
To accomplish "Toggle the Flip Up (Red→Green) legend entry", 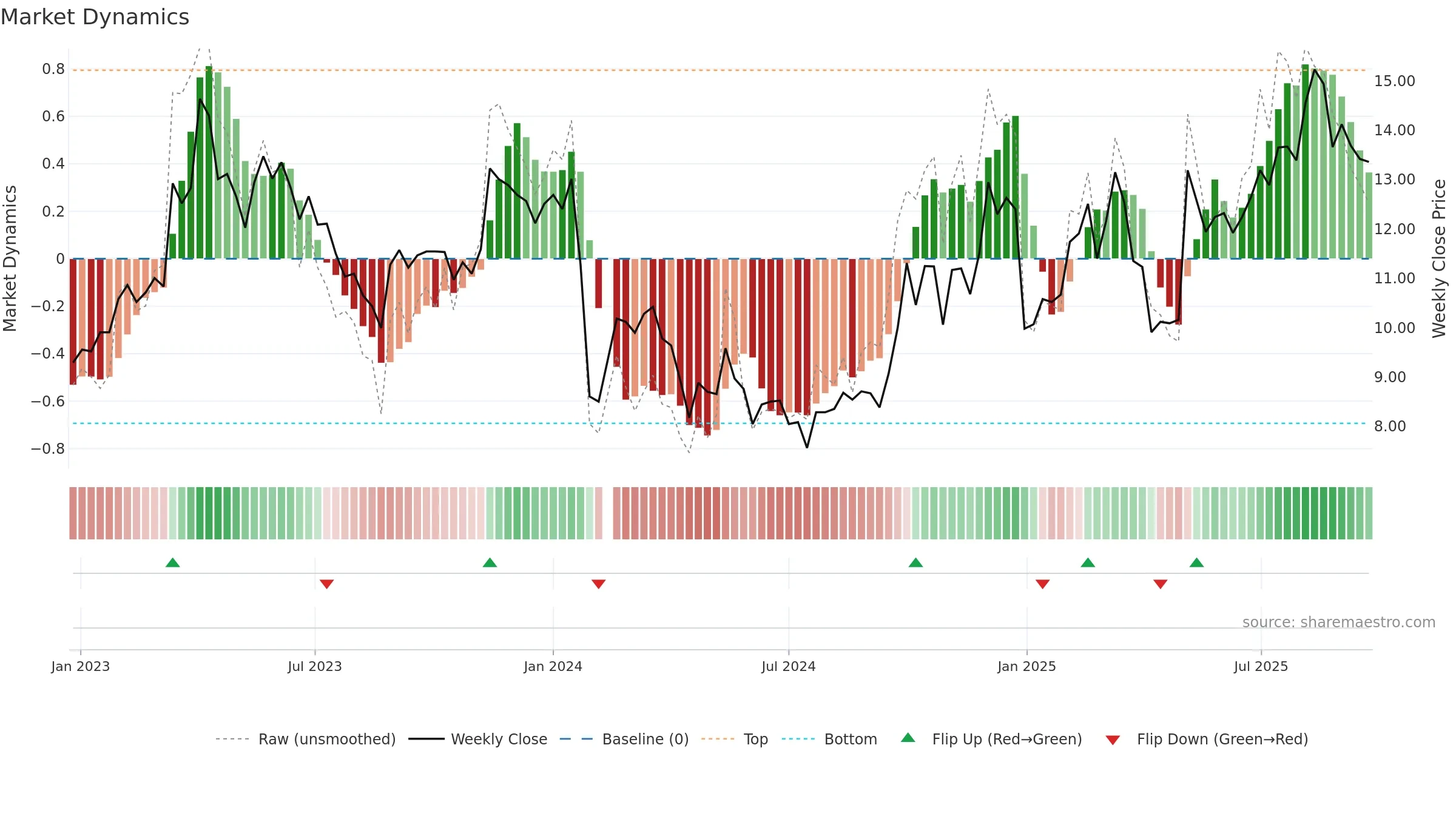I will (991, 739).
